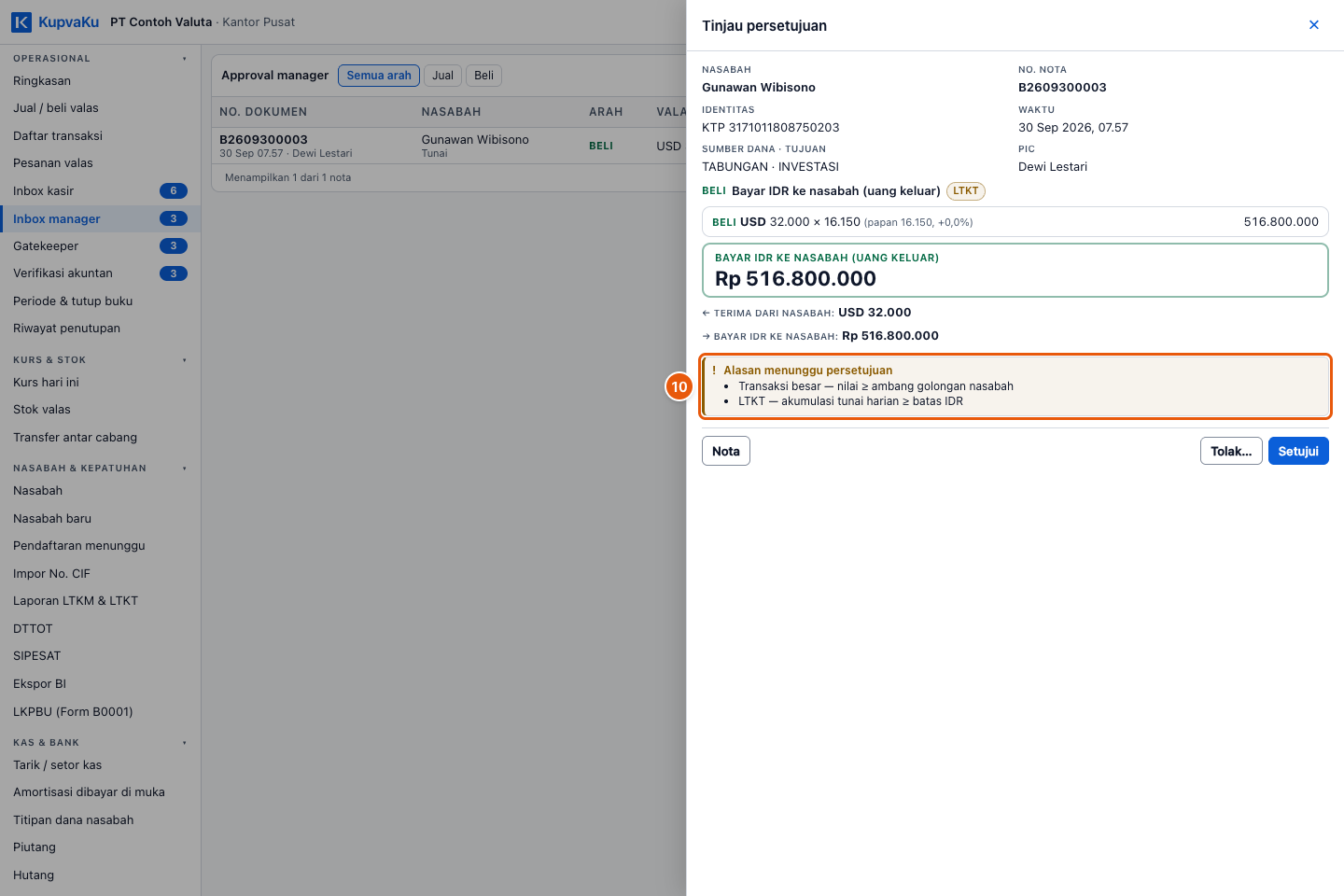Open SIPESAT page
This screenshot has width=1344, height=896.
100,656
